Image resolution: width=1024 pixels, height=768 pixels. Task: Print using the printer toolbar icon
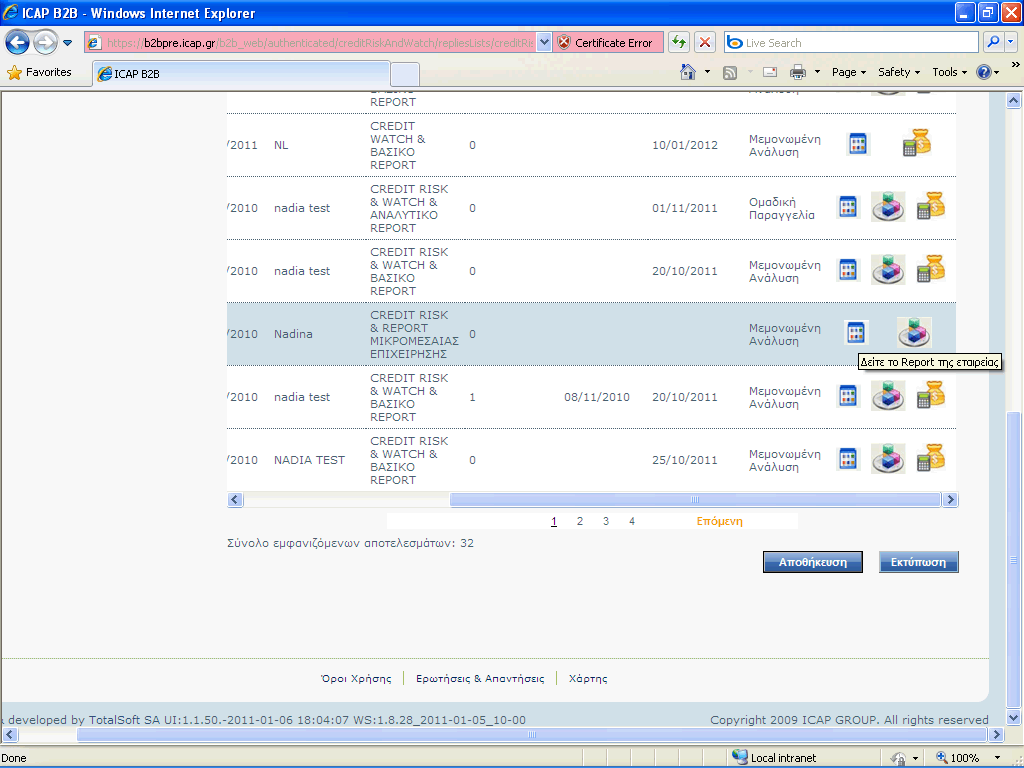(797, 72)
